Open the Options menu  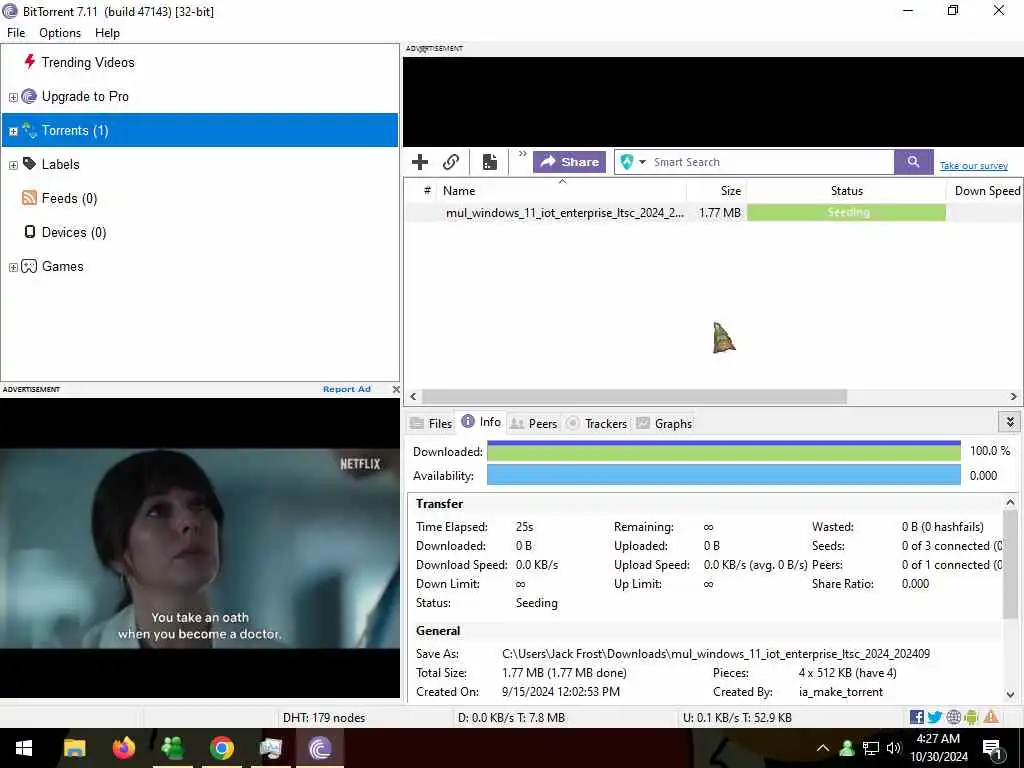[x=60, y=33]
